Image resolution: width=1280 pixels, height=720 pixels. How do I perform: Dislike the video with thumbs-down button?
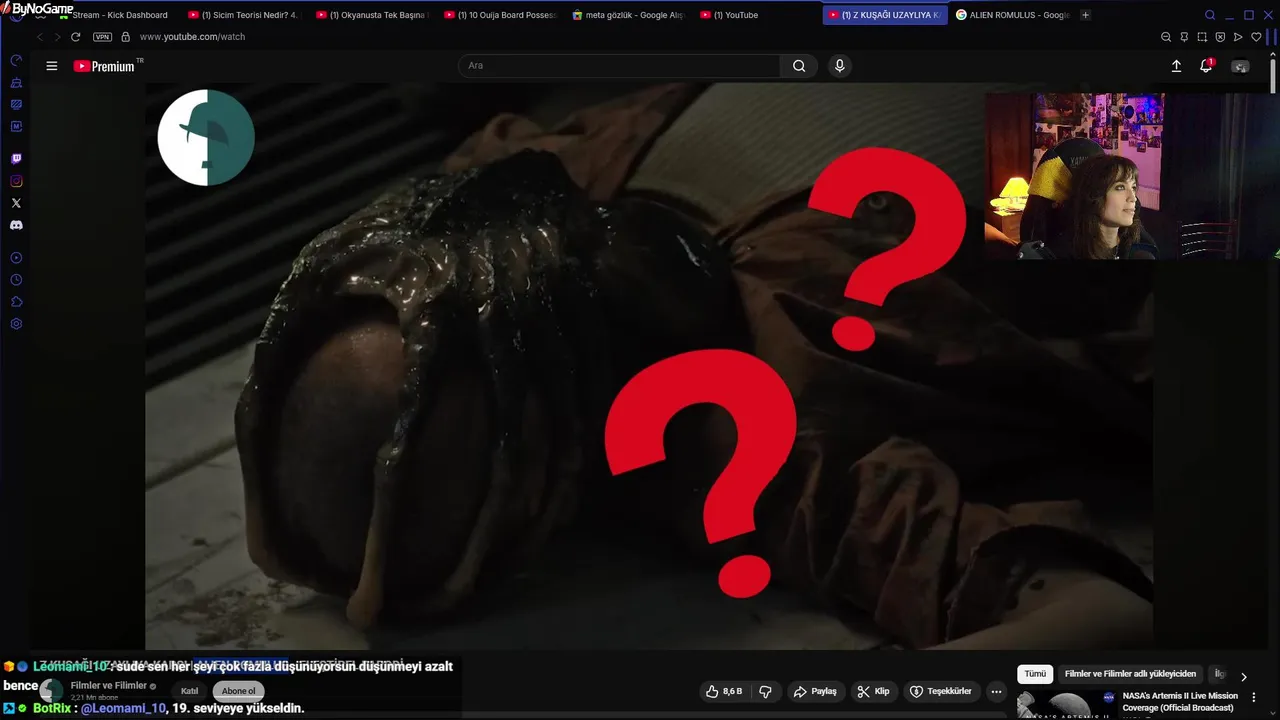click(765, 691)
